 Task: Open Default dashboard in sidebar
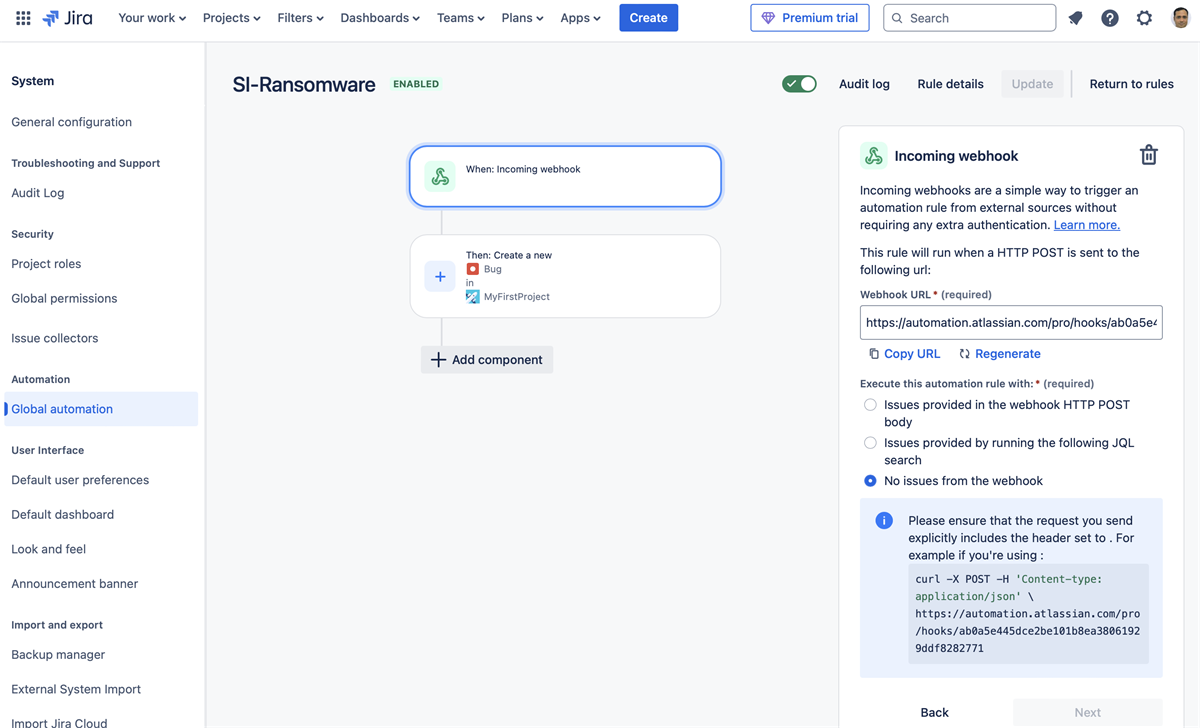point(63,514)
